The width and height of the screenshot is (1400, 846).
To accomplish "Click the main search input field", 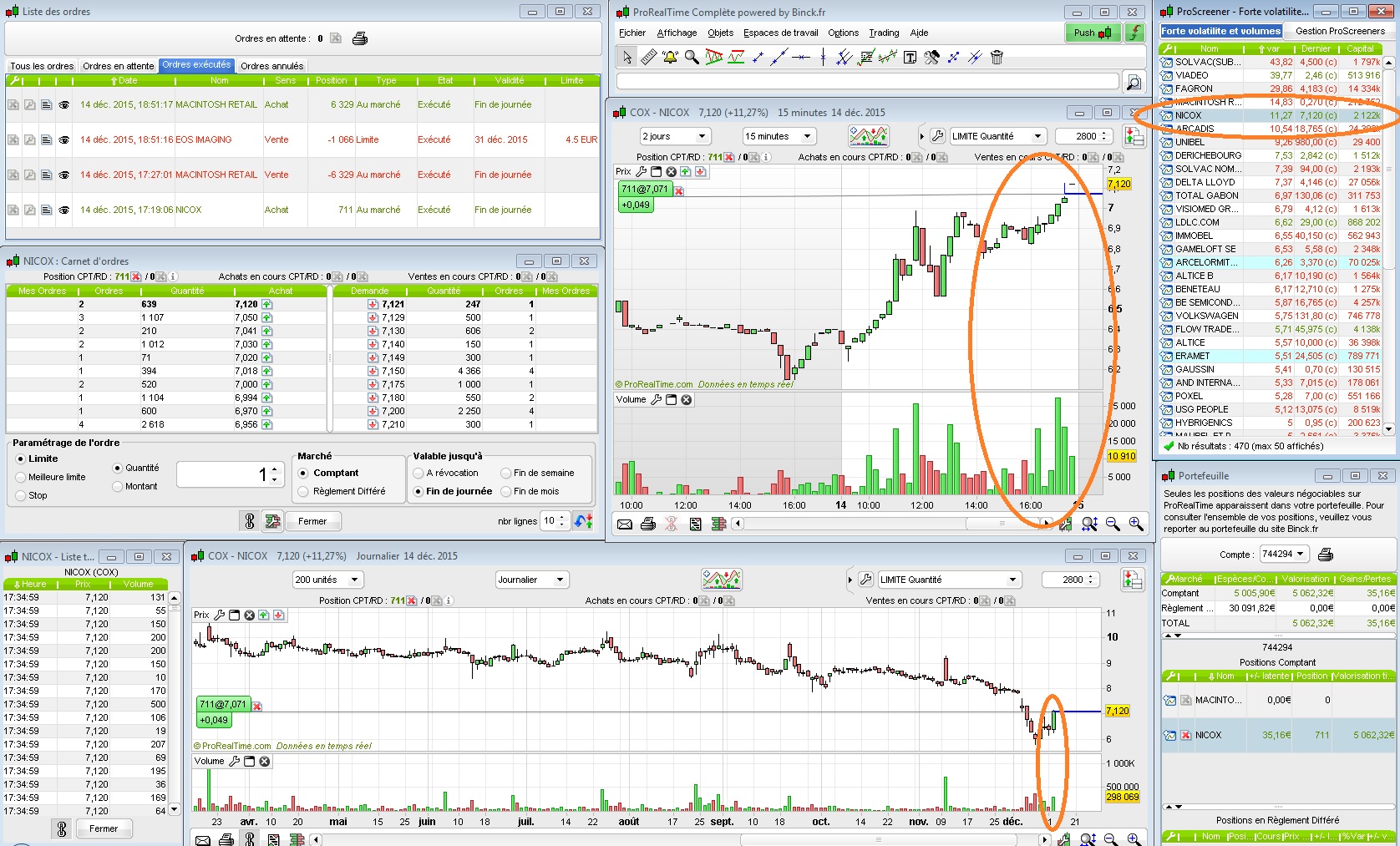I will point(868,81).
